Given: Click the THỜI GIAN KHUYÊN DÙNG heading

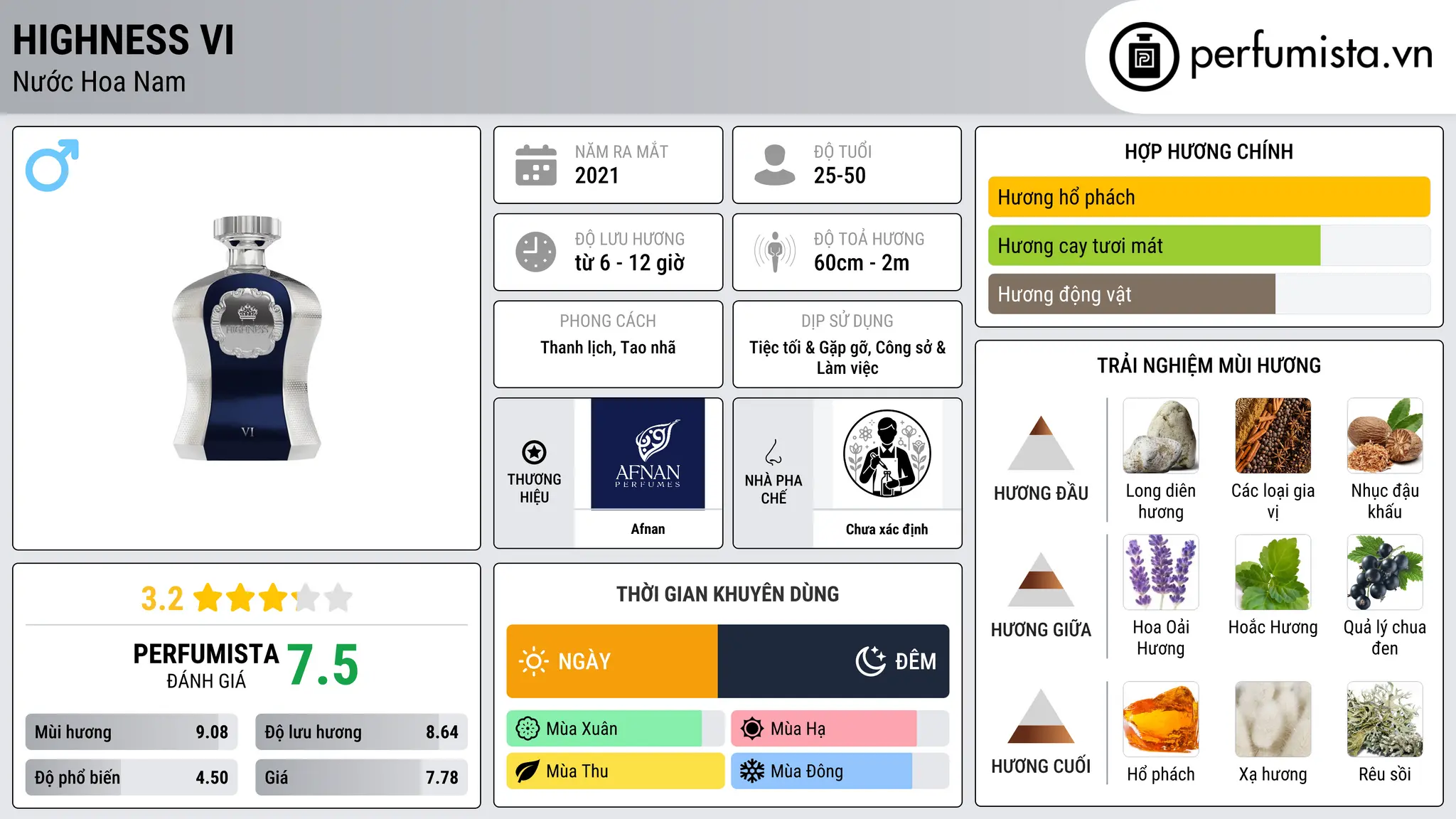Looking at the screenshot, I should [728, 594].
